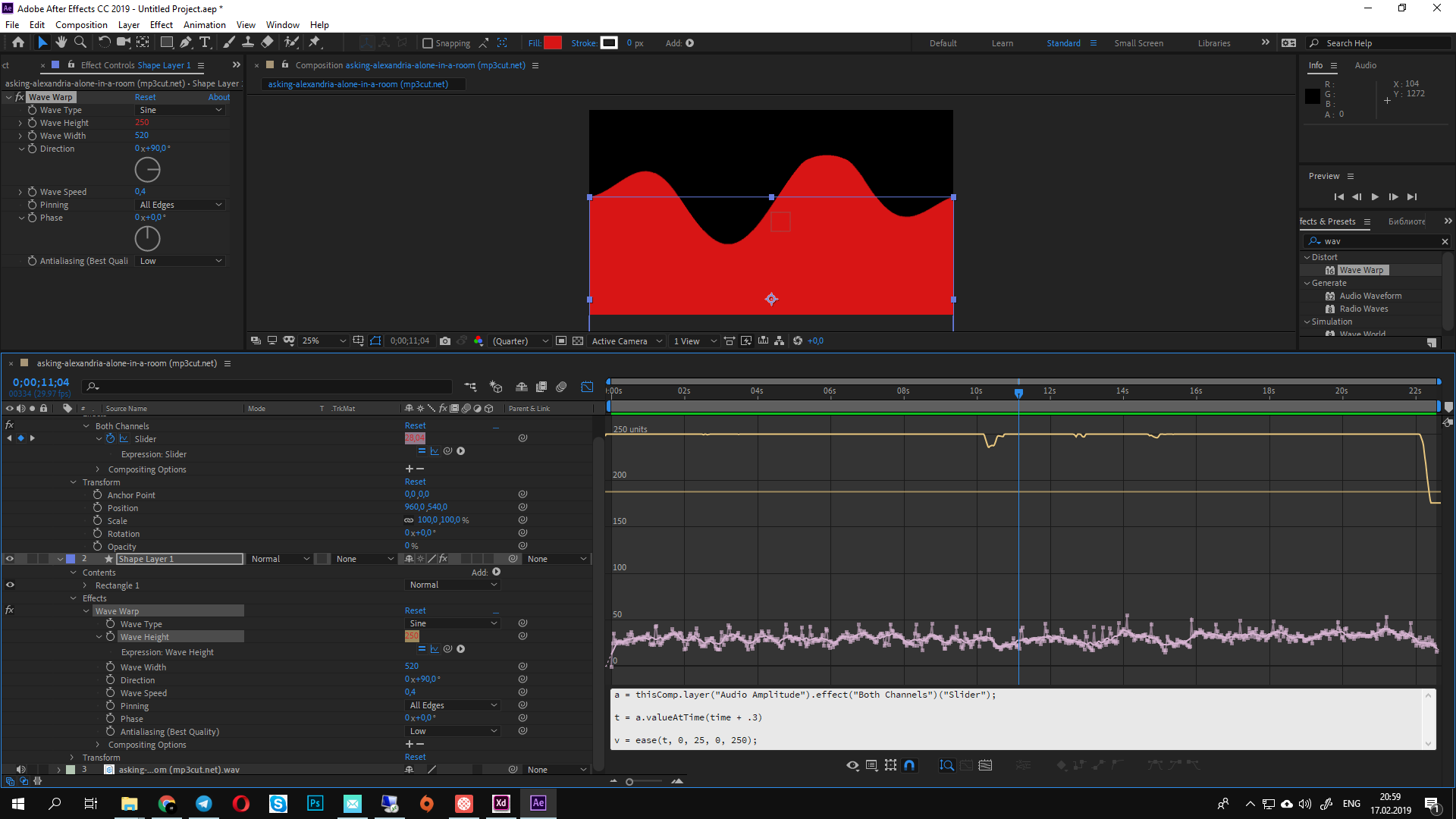Image resolution: width=1456 pixels, height=819 pixels.
Task: Select the Type tool
Action: (205, 42)
